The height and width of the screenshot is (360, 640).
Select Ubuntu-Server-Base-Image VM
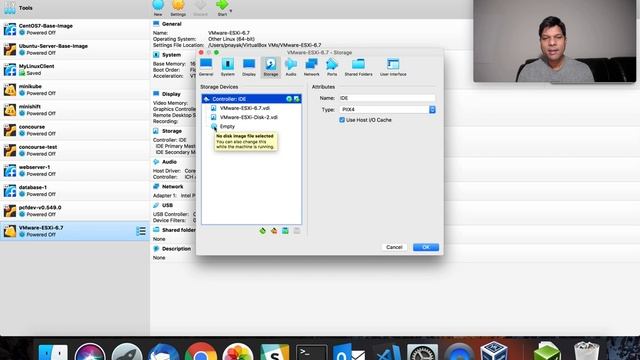point(75,49)
